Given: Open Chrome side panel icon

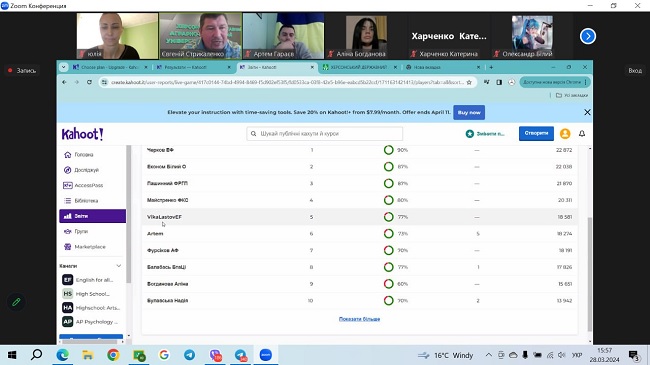Looking at the screenshot, I should (x=499, y=82).
